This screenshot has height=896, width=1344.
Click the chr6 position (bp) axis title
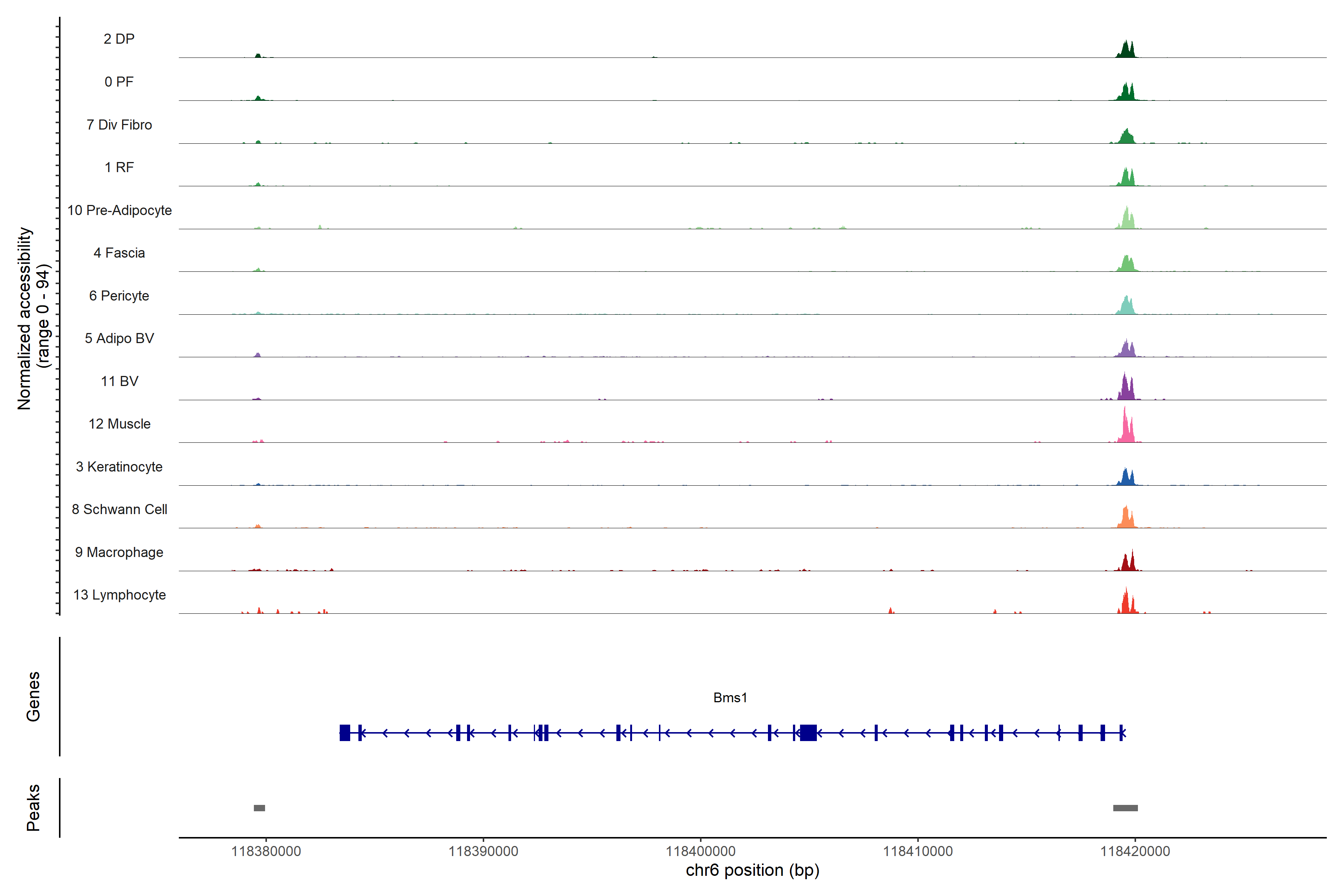(752, 870)
